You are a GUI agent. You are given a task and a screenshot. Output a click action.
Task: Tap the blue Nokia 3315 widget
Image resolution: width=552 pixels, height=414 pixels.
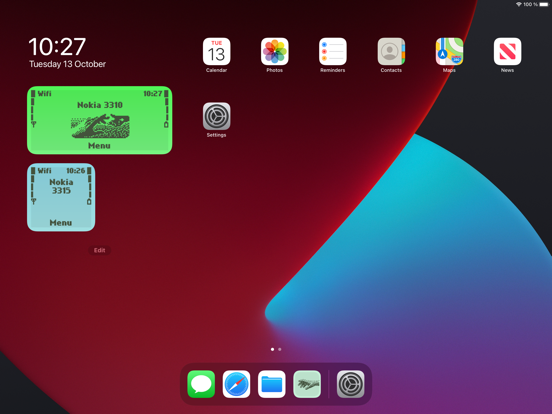pyautogui.click(x=61, y=197)
